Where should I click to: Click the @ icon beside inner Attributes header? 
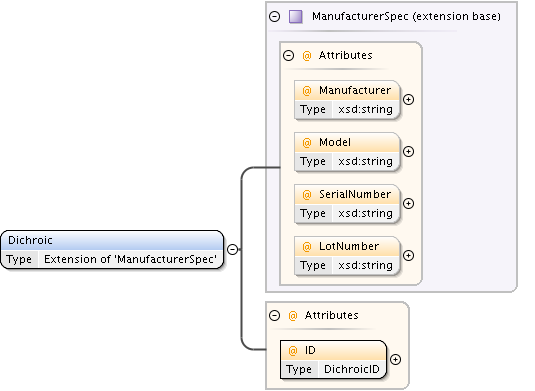307,56
